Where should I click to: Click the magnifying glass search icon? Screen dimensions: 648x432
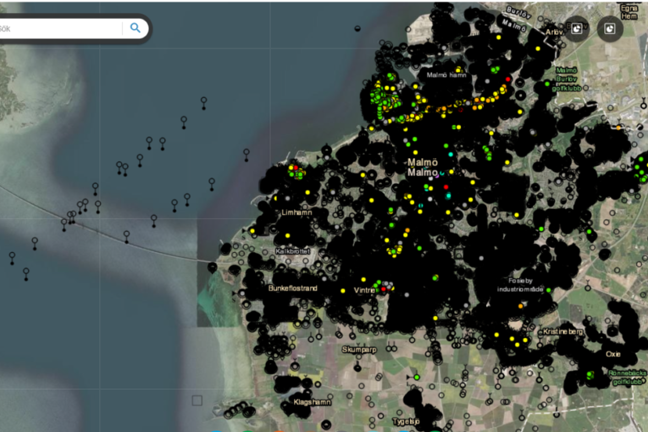(135, 28)
